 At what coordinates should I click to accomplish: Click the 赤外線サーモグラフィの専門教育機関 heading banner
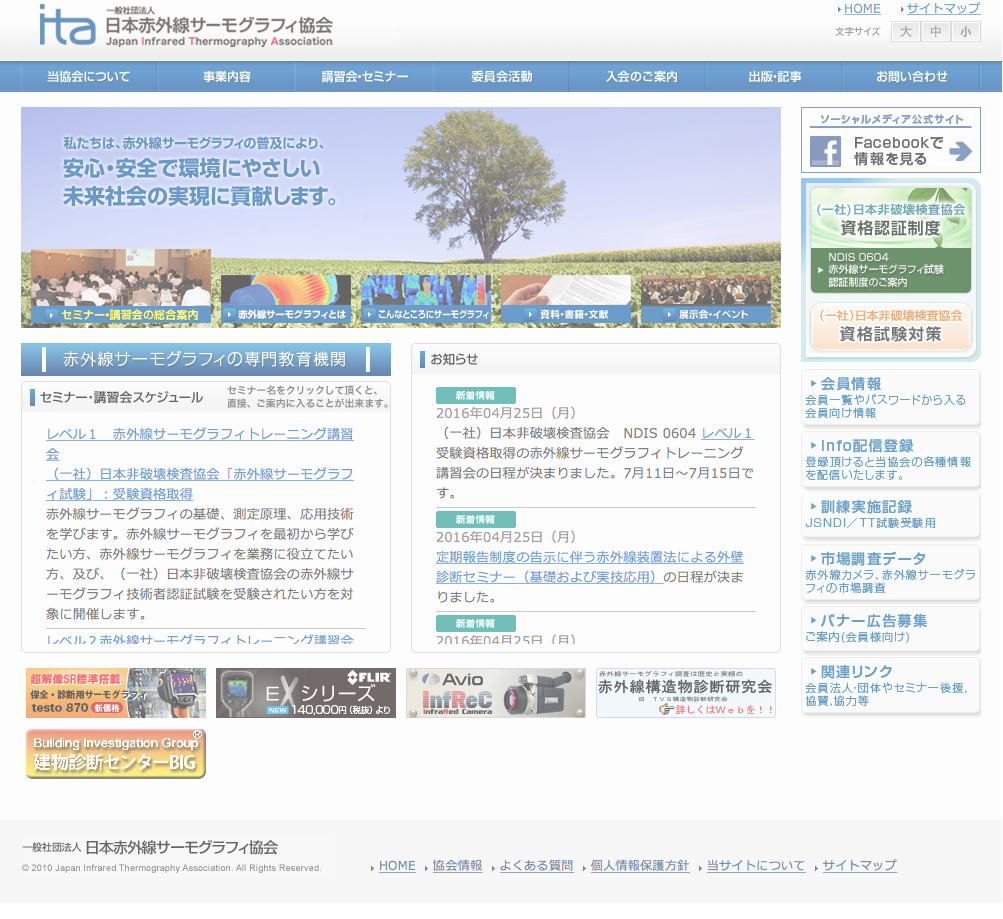click(206, 359)
